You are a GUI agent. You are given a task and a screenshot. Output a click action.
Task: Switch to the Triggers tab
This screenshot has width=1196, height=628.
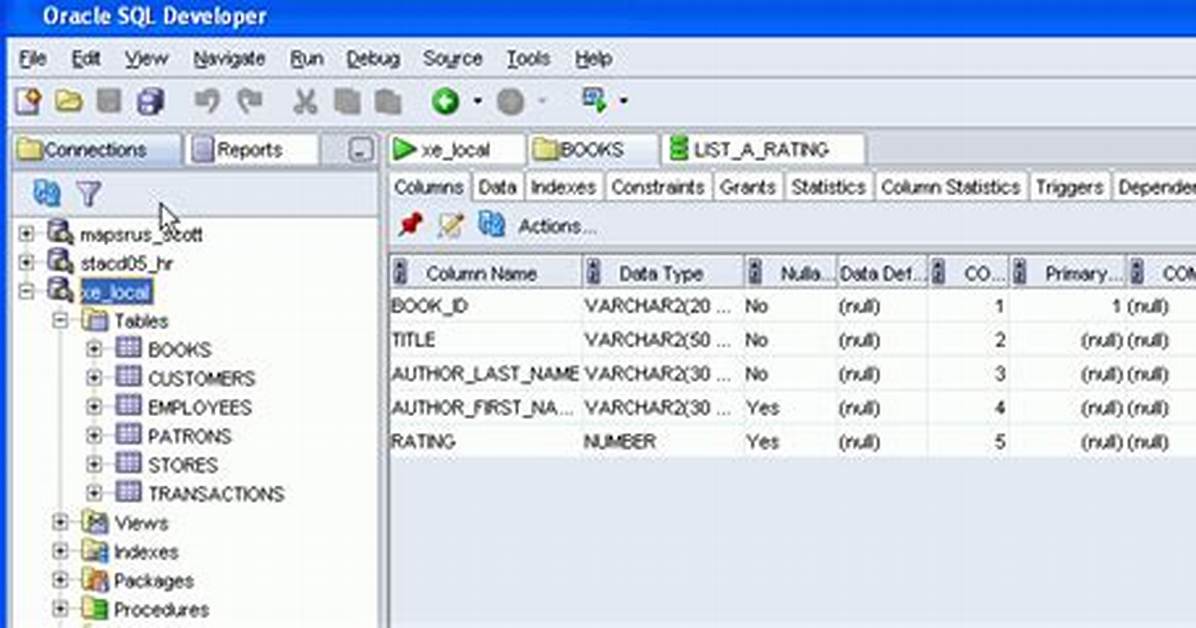(x=1069, y=187)
